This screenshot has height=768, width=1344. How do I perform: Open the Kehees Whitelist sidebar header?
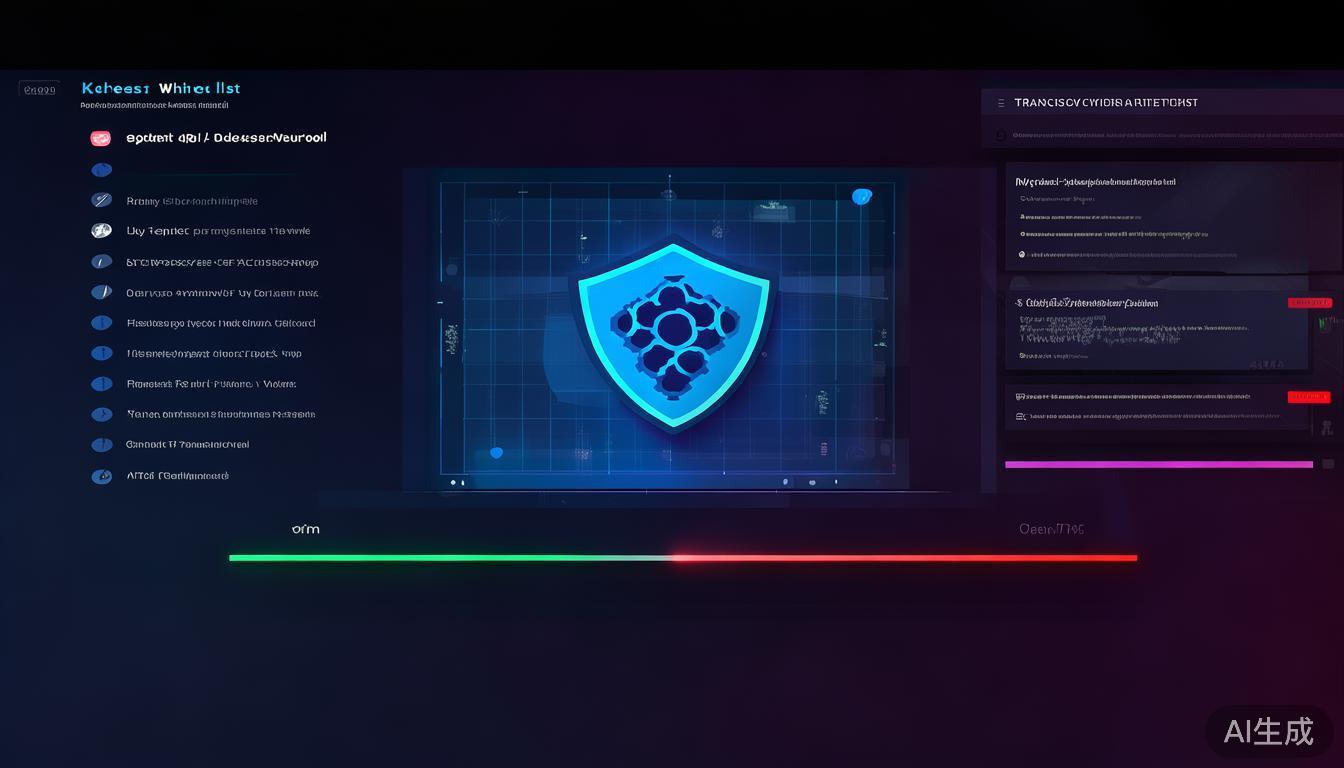pyautogui.click(x=160, y=88)
